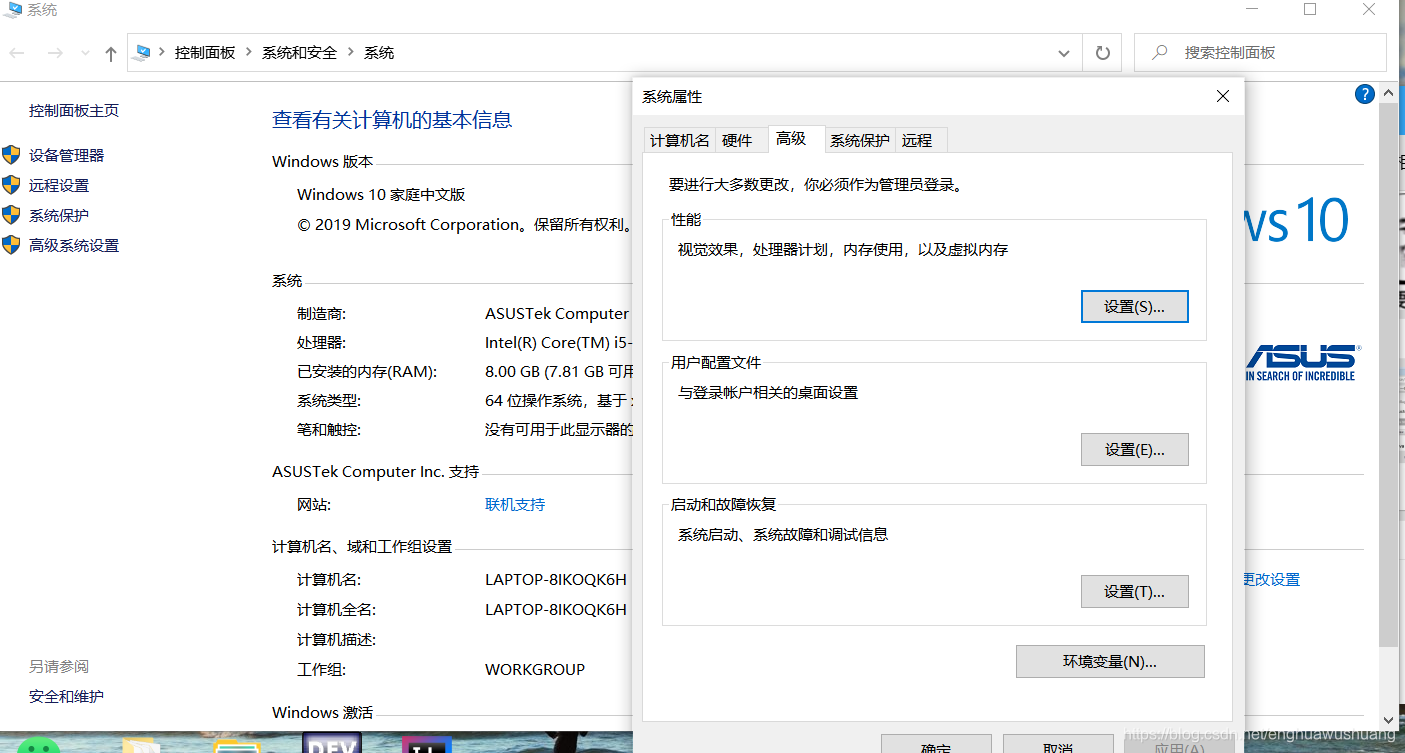Open the 系统保护 tab in dialog
The height and width of the screenshot is (753, 1405).
coord(860,140)
